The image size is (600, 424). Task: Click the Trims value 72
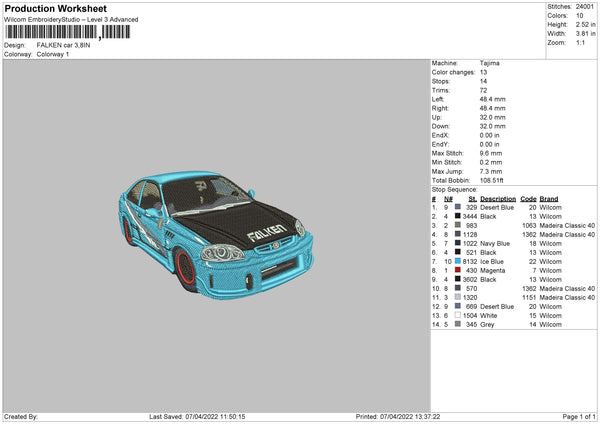[483, 90]
